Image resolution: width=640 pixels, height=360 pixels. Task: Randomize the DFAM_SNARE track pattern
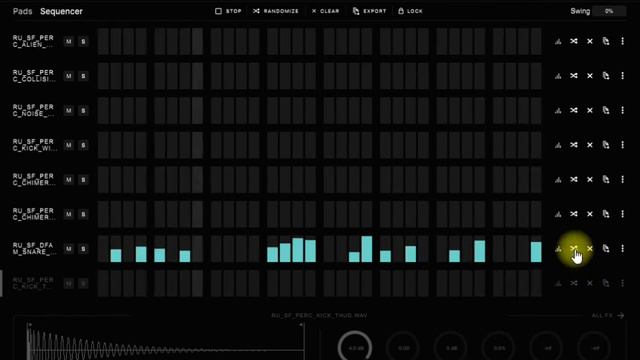[574, 249]
